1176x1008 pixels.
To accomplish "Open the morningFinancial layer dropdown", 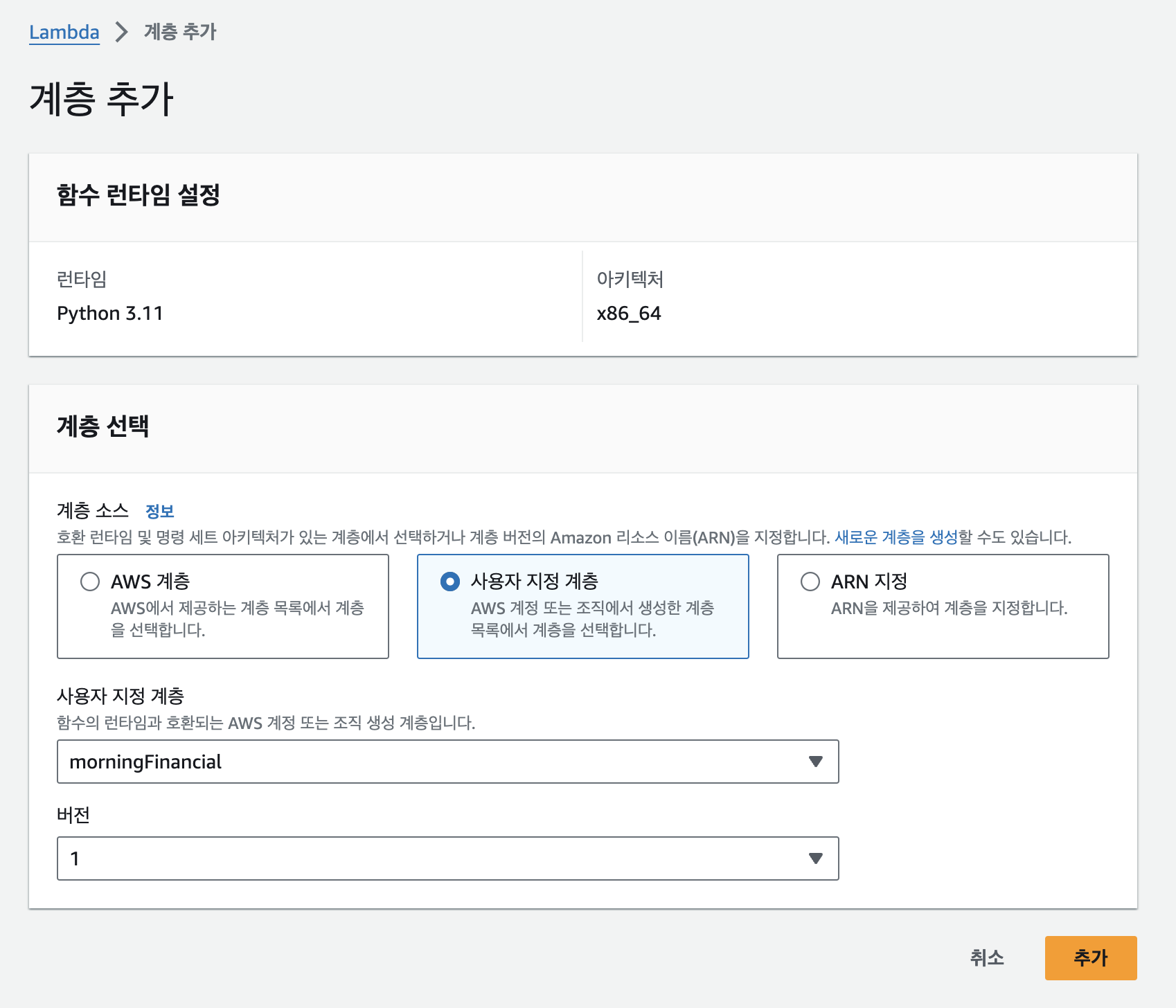I will coord(447,762).
